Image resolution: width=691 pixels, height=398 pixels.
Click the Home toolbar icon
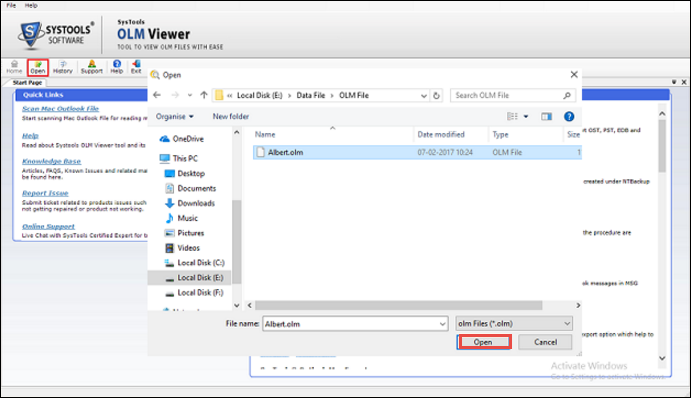[14, 67]
